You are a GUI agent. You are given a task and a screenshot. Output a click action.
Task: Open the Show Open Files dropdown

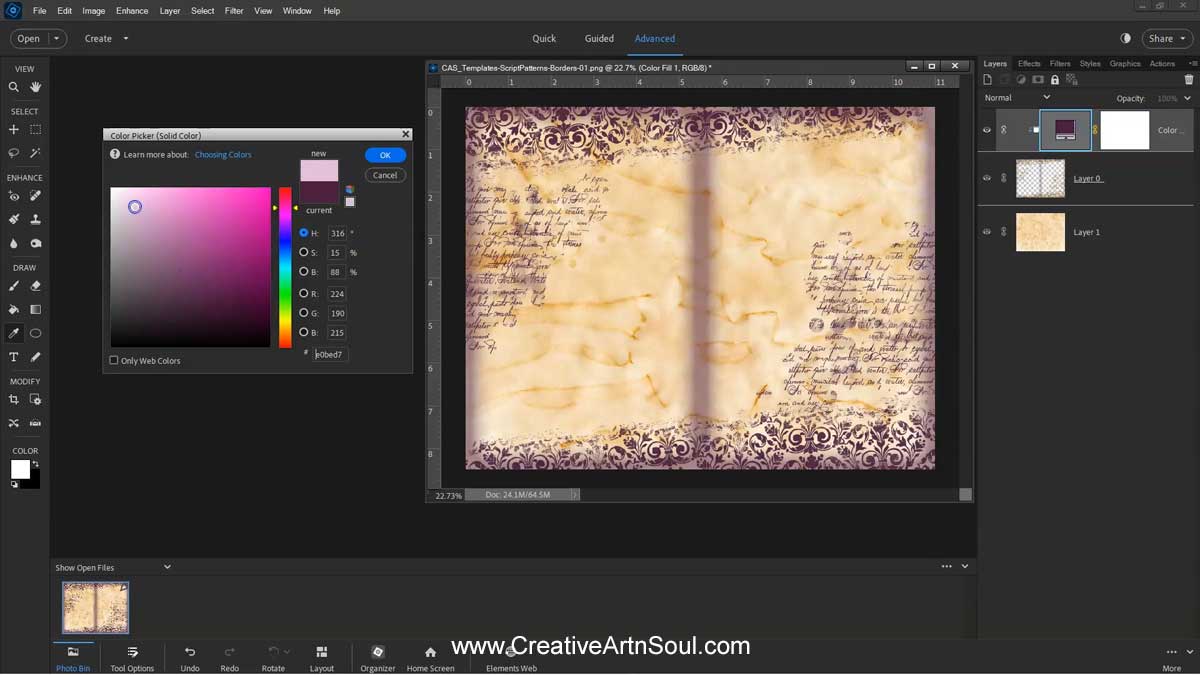[x=167, y=567]
